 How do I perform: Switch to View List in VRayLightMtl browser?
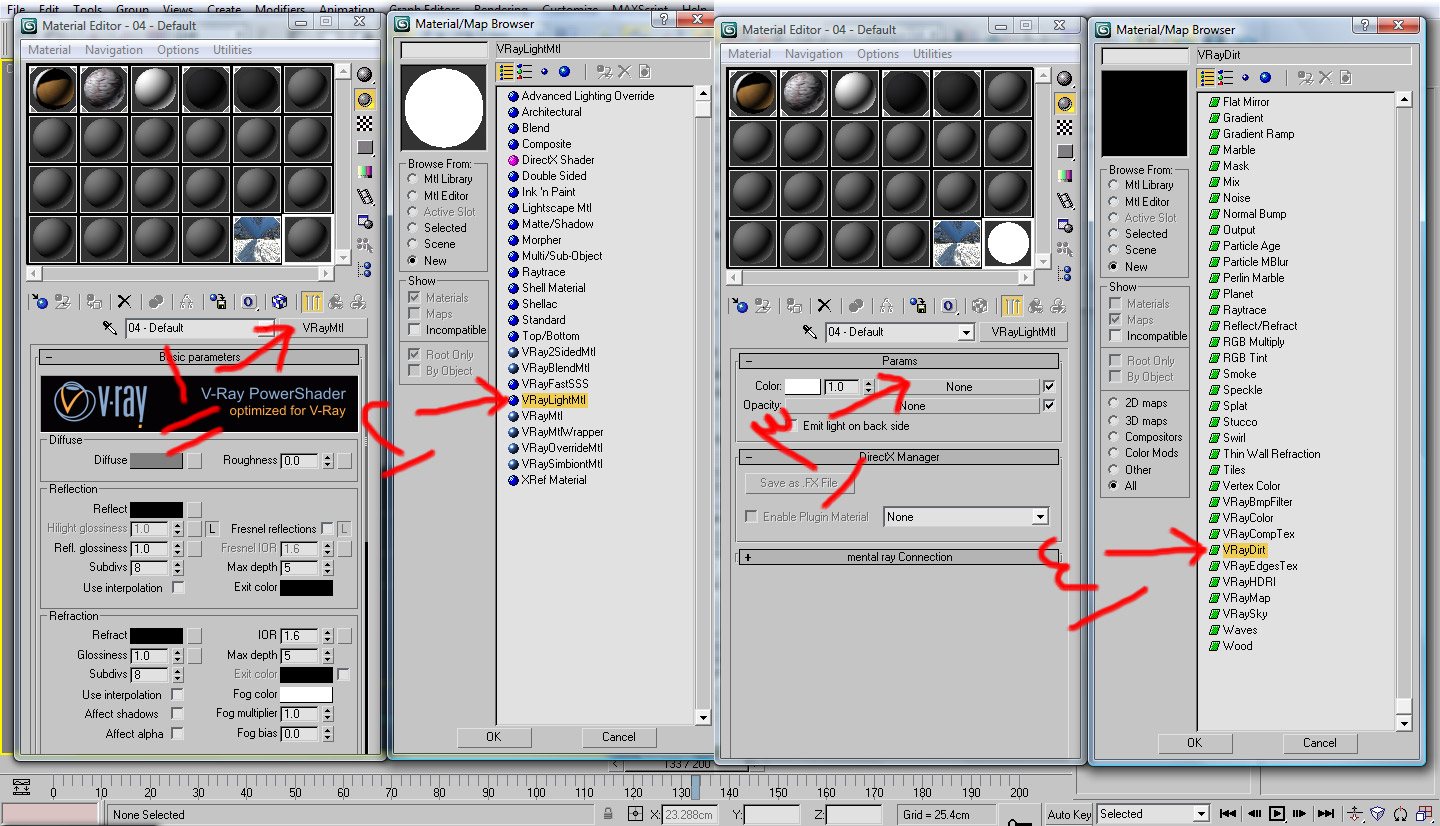pos(506,71)
